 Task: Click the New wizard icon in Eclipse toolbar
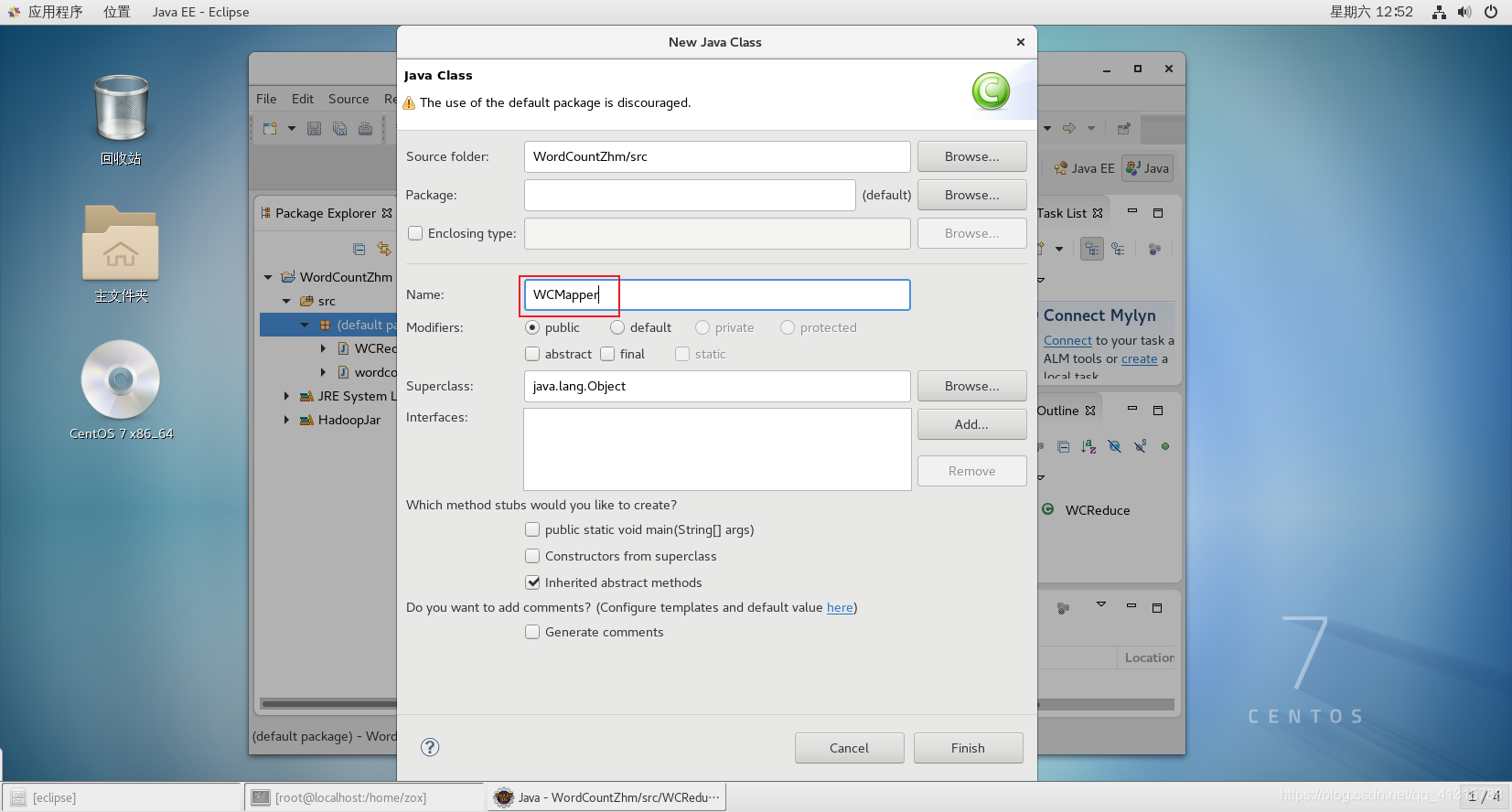270,129
